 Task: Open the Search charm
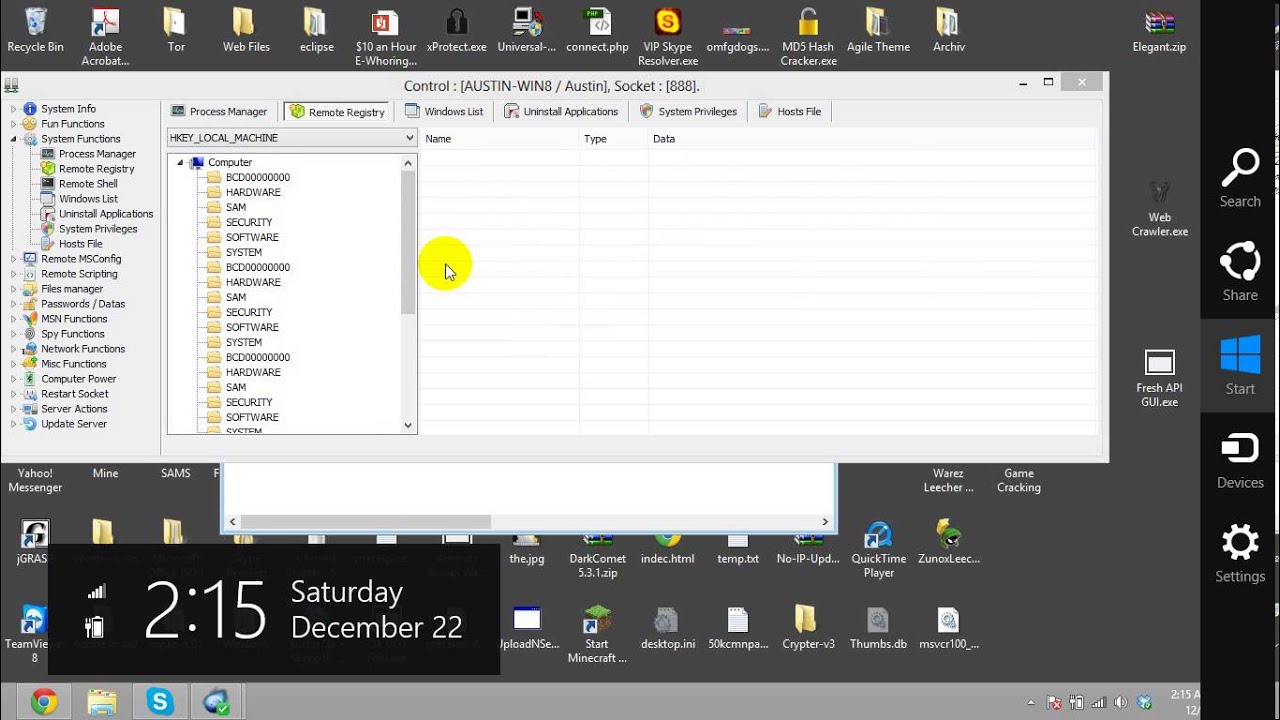point(1240,178)
